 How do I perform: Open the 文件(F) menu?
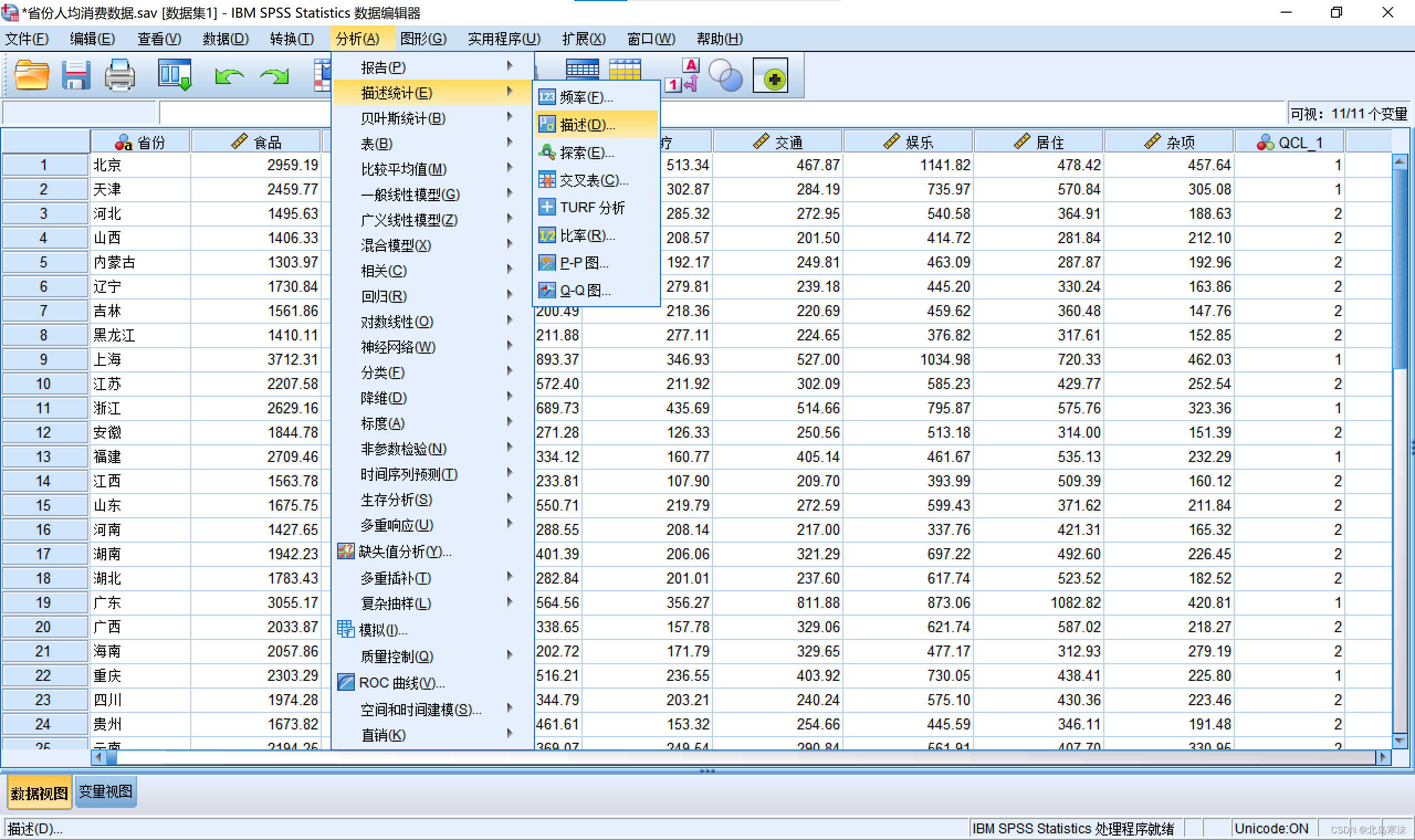[x=27, y=39]
